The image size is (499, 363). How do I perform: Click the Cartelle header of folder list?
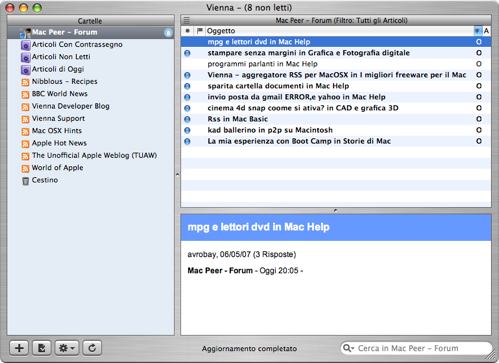(x=90, y=21)
